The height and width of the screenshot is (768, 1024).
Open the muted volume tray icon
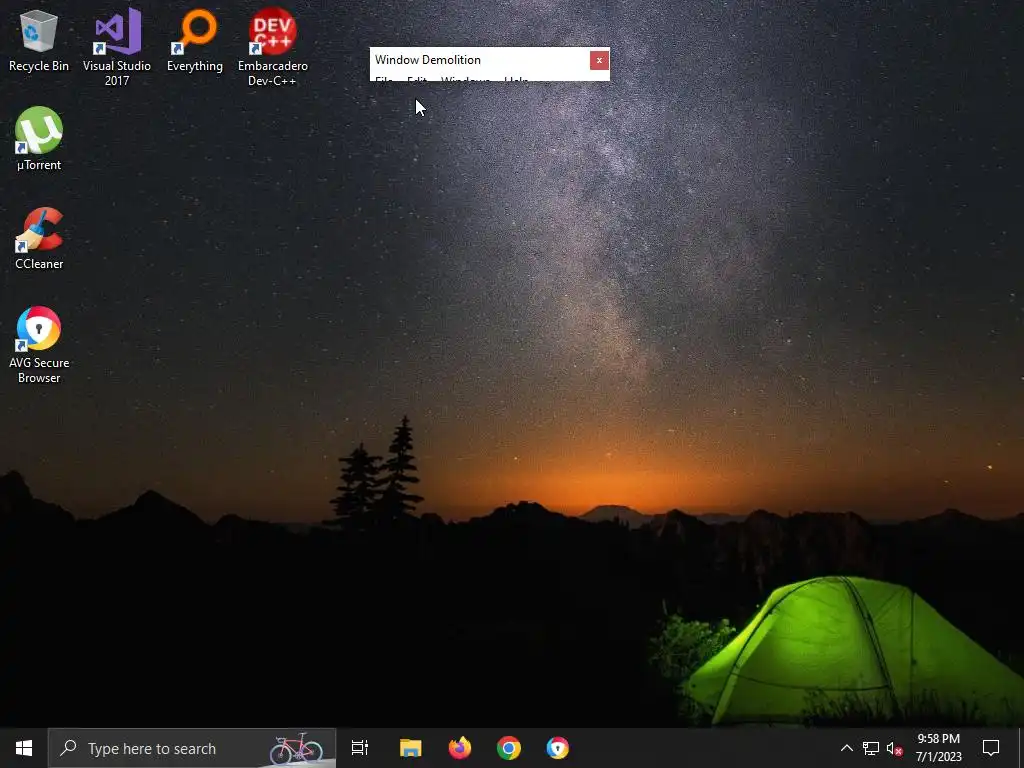pyautogui.click(x=895, y=748)
